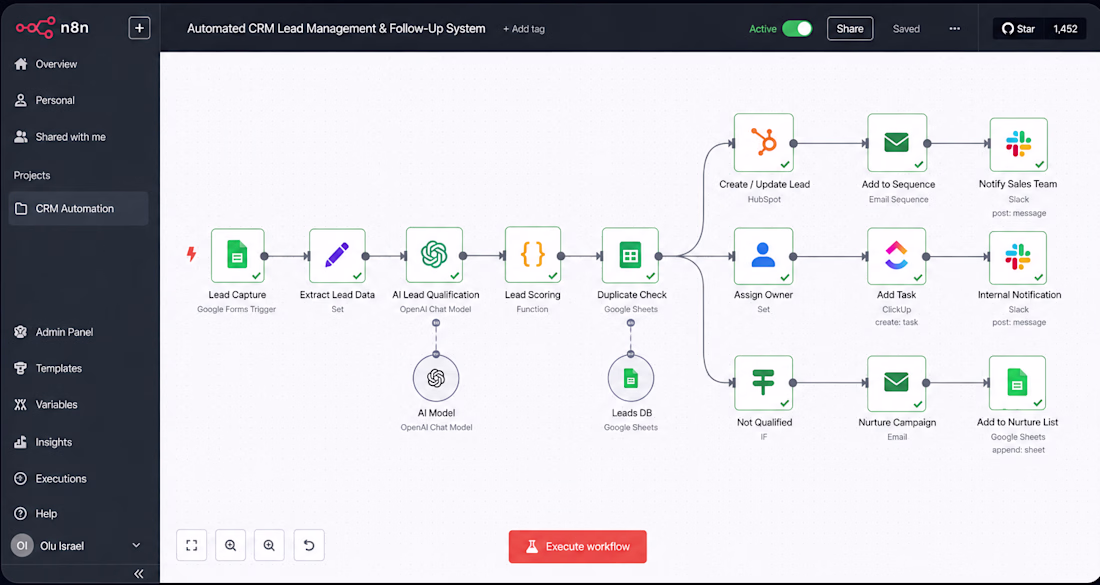This screenshot has height=585, width=1100.
Task: Open the AI Lead Qualification node
Action: [x=434, y=255]
